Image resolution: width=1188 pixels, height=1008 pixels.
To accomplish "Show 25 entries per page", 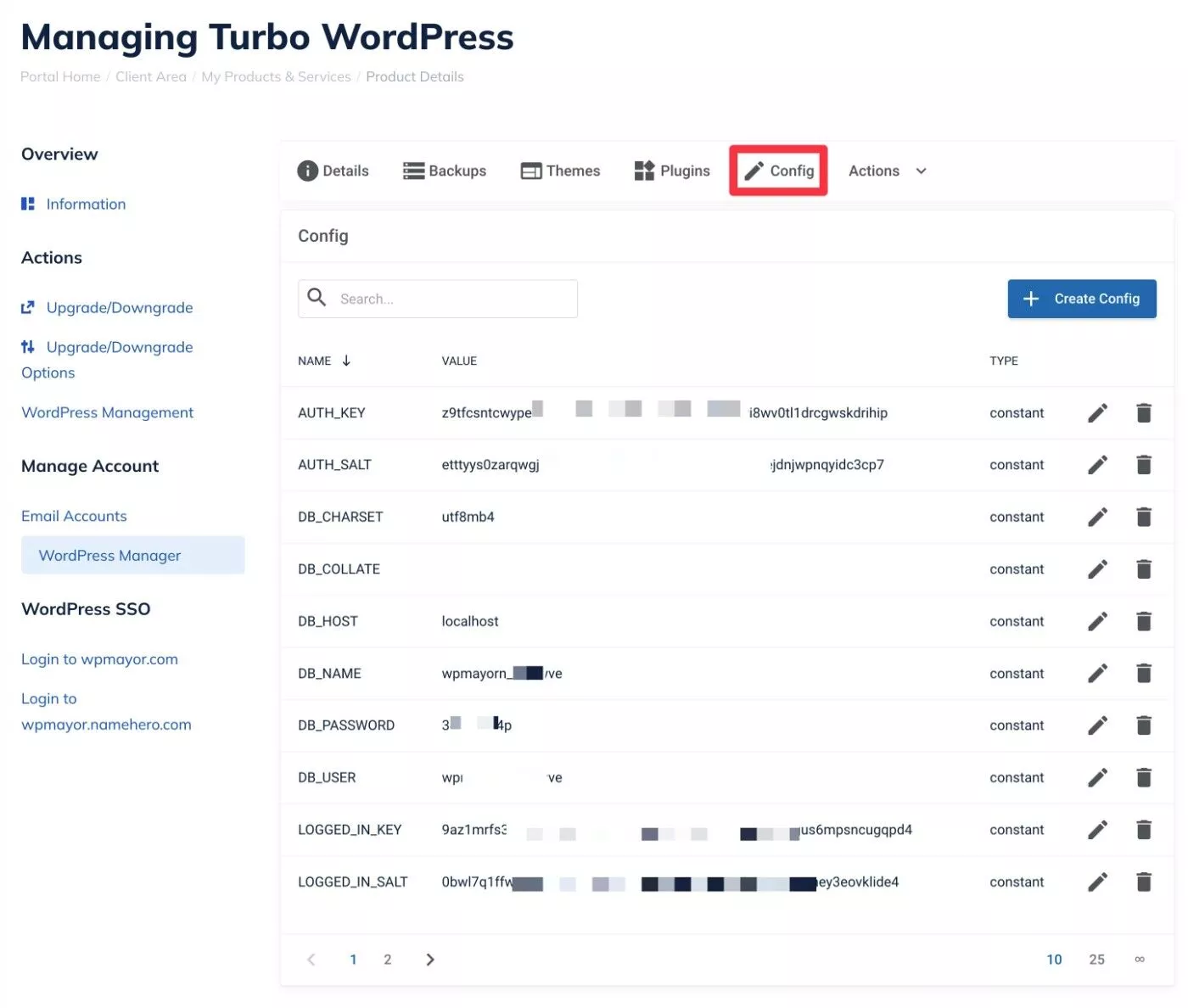I will tap(1096, 960).
